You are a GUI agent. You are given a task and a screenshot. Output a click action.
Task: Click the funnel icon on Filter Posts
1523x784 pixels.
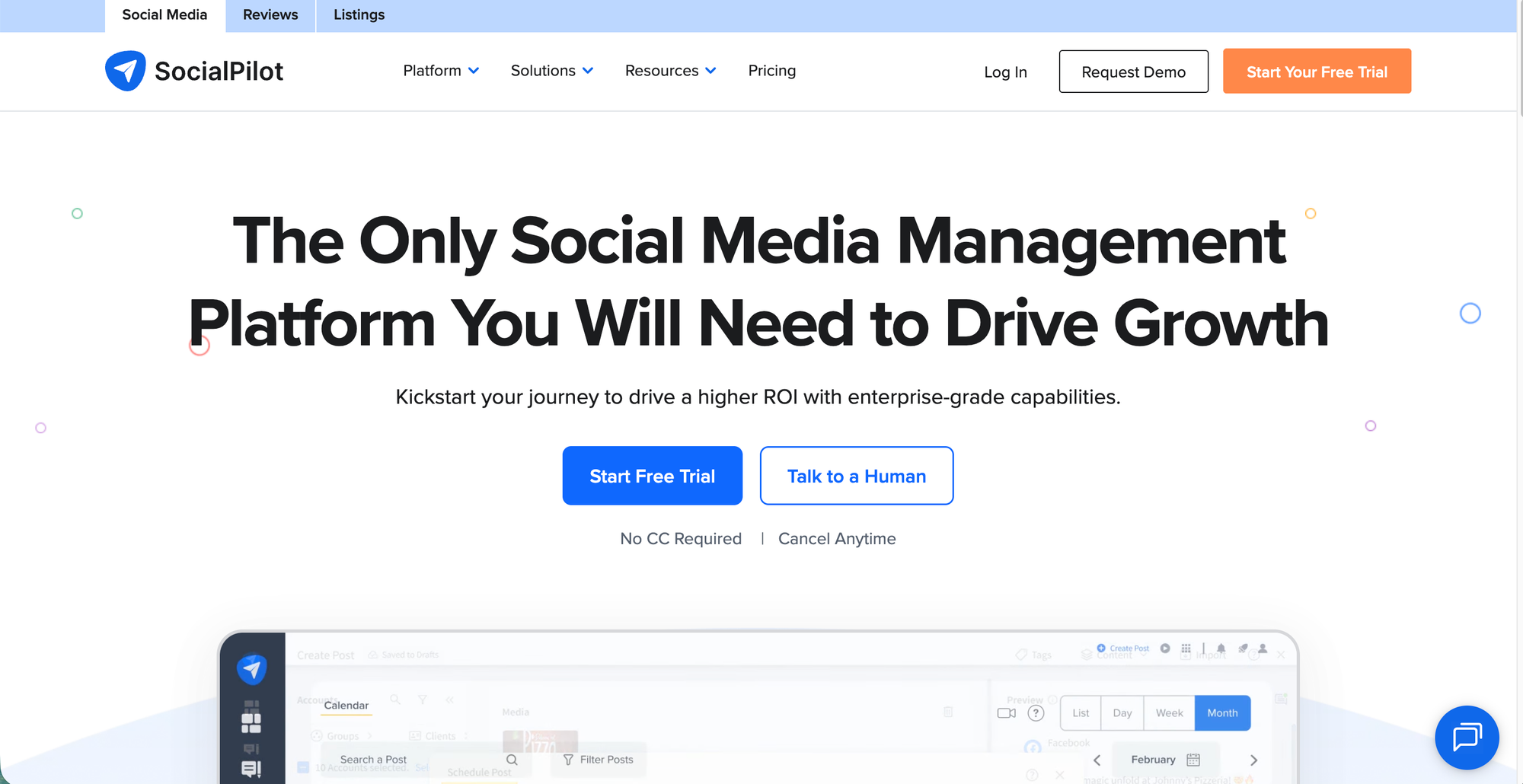coord(568,760)
